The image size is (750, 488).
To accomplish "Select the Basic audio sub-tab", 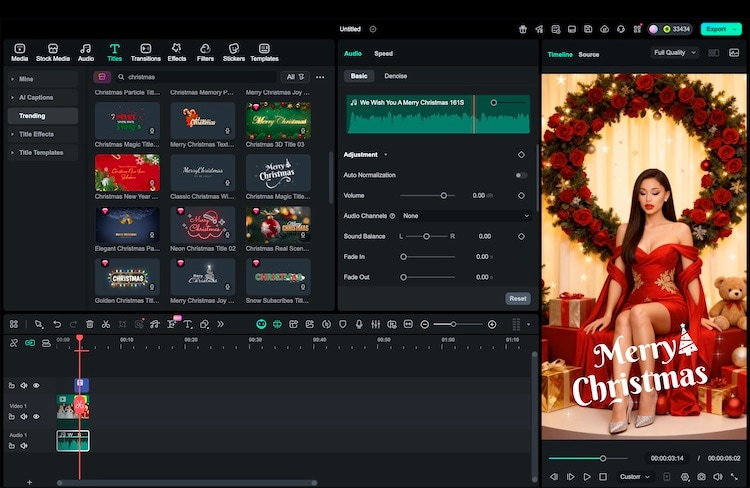I will coord(359,76).
